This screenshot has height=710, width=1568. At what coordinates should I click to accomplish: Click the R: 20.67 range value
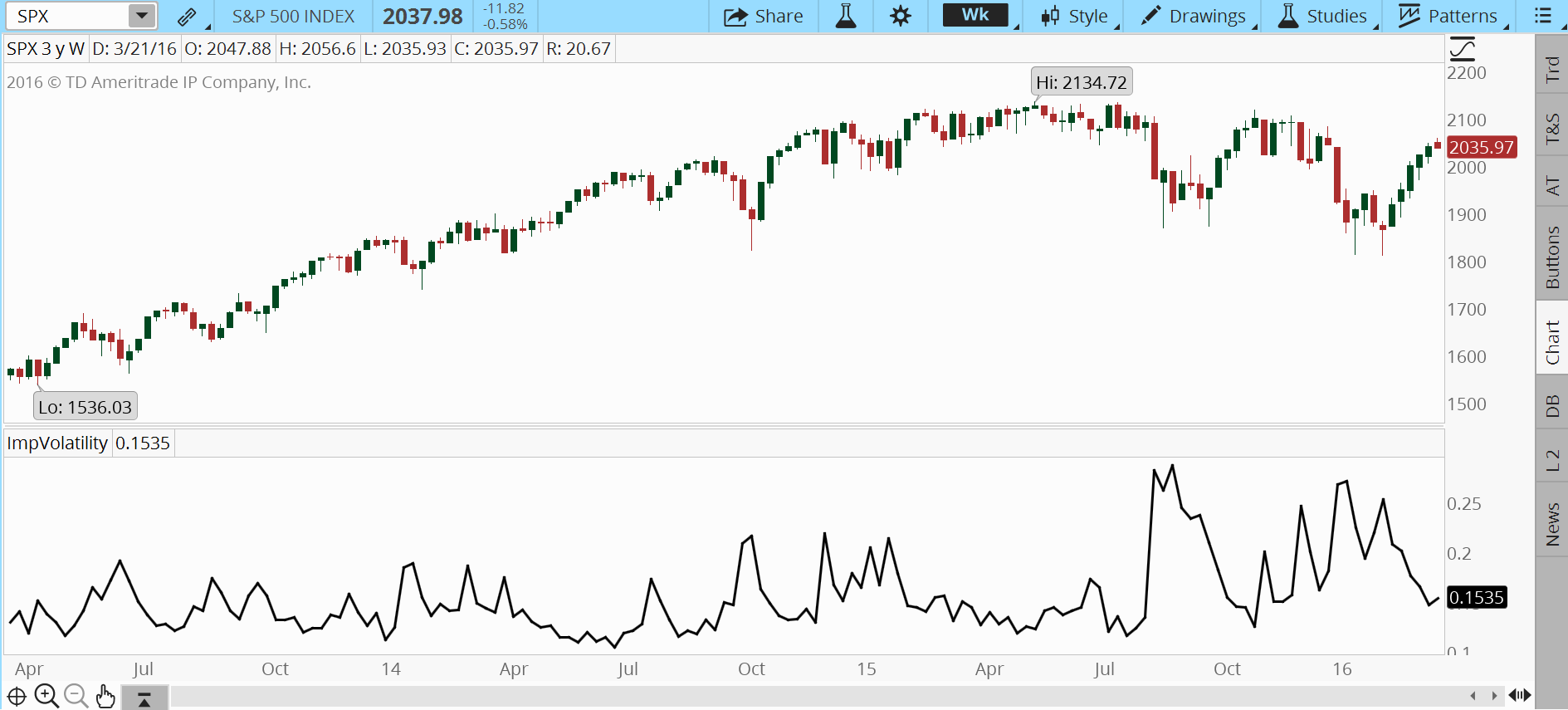coord(579,48)
